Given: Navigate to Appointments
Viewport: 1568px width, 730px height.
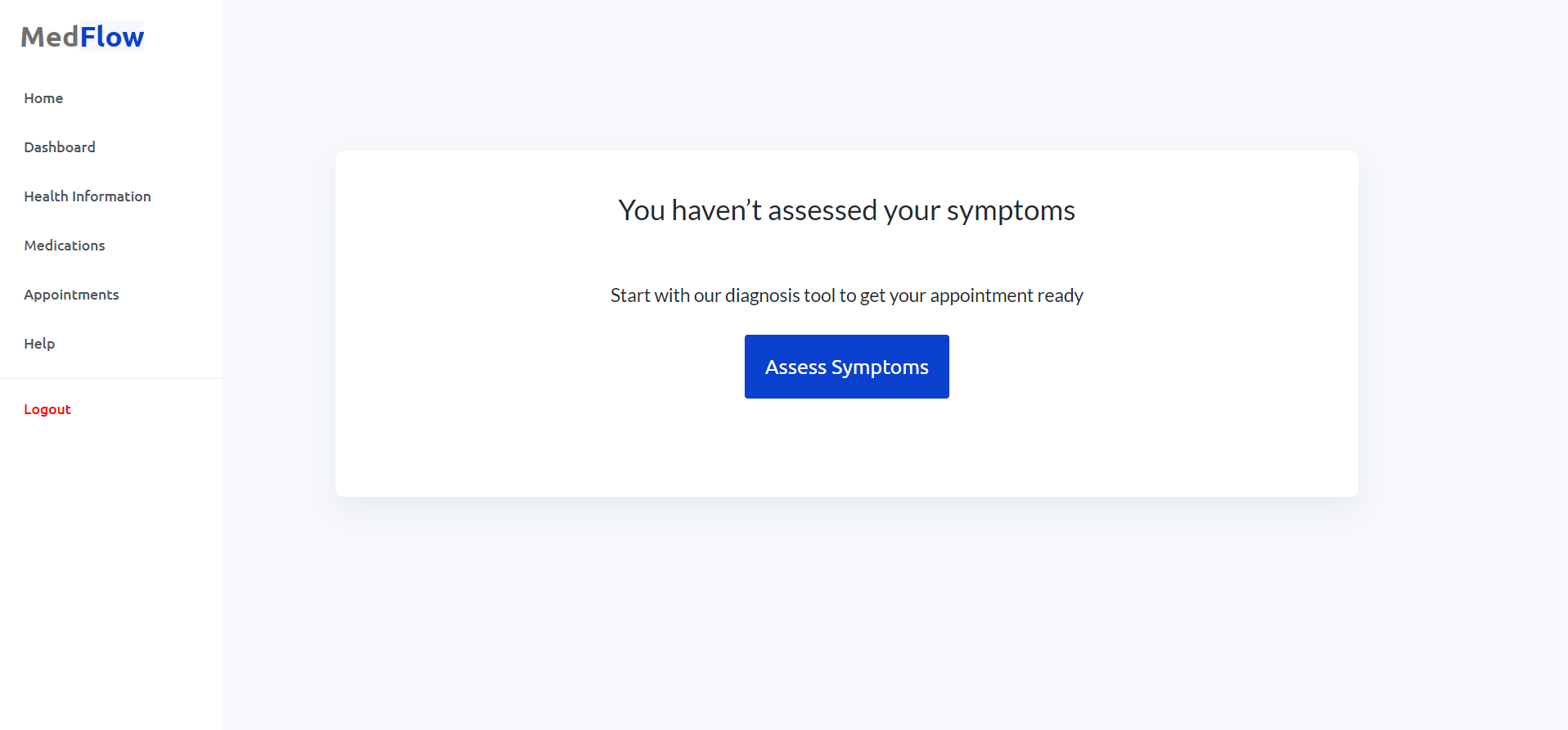Looking at the screenshot, I should pos(71,295).
